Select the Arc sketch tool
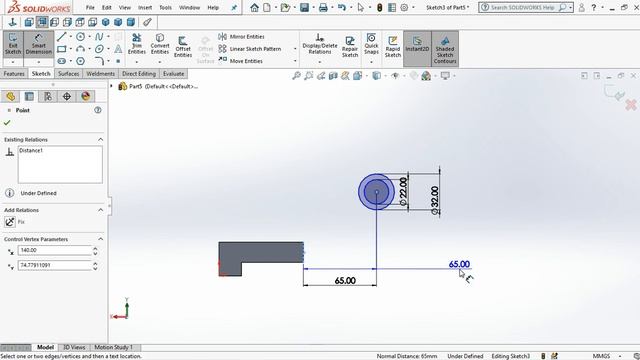Image resolution: width=640 pixels, height=360 pixels. pyautogui.click(x=80, y=49)
